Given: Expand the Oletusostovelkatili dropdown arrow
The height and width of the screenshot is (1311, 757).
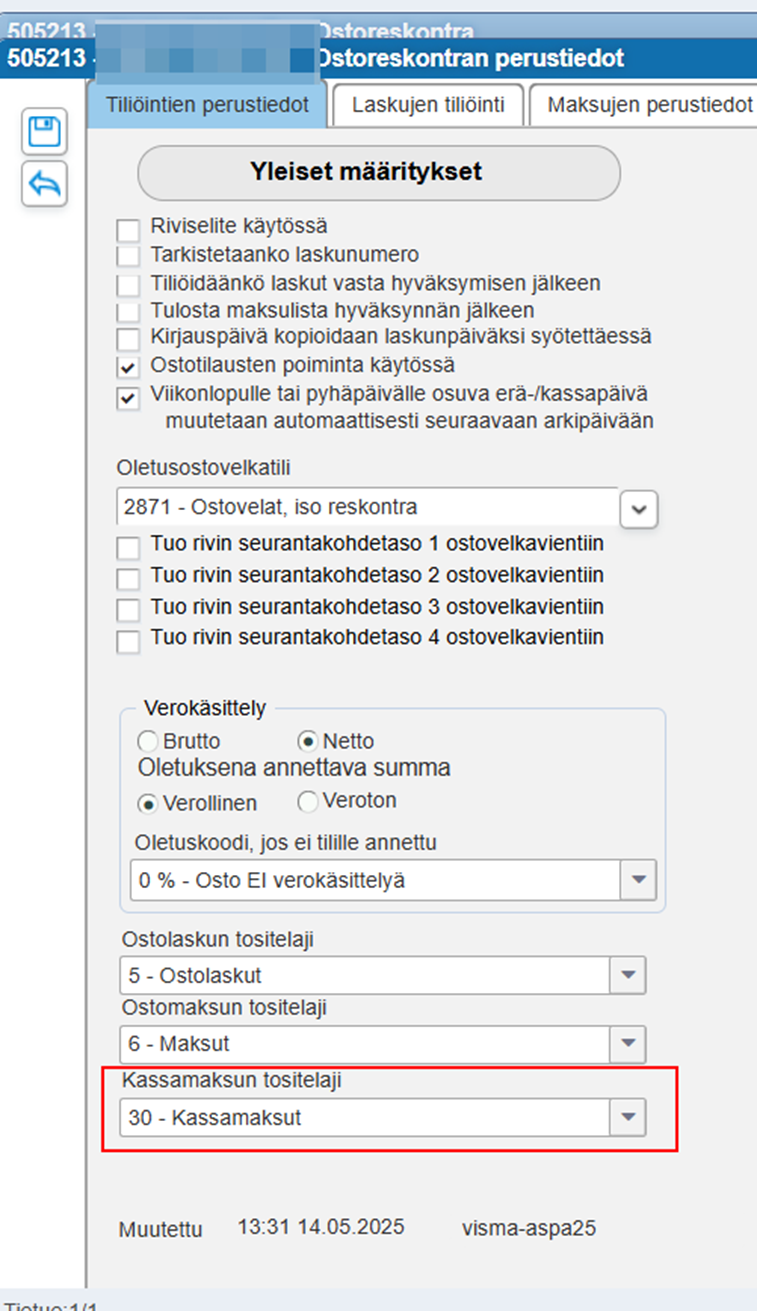Looking at the screenshot, I should point(639,509).
